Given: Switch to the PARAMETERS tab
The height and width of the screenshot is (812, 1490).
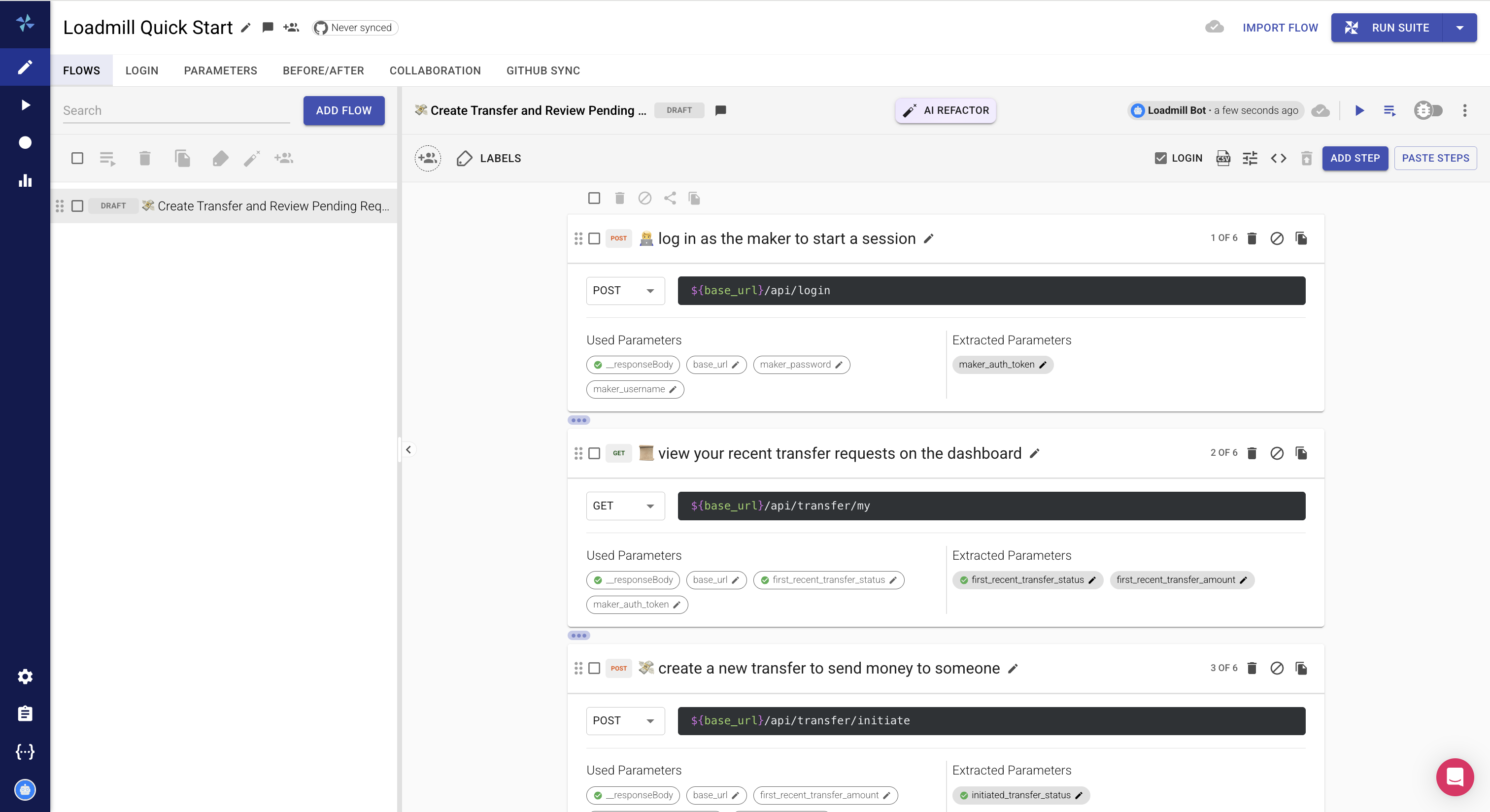Looking at the screenshot, I should click(x=220, y=70).
